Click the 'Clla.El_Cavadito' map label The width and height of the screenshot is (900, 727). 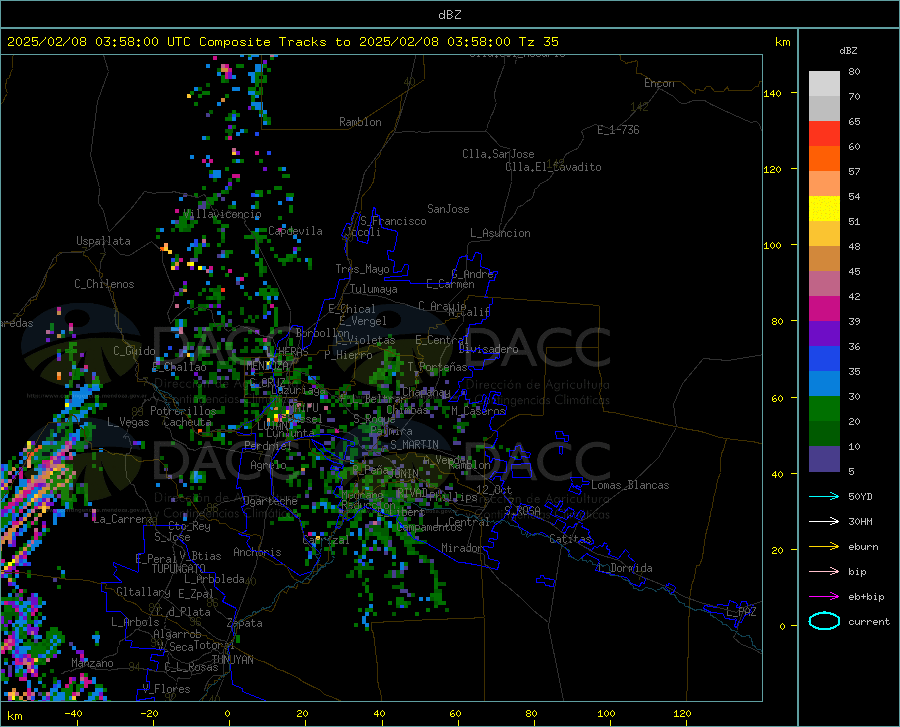(x=553, y=167)
